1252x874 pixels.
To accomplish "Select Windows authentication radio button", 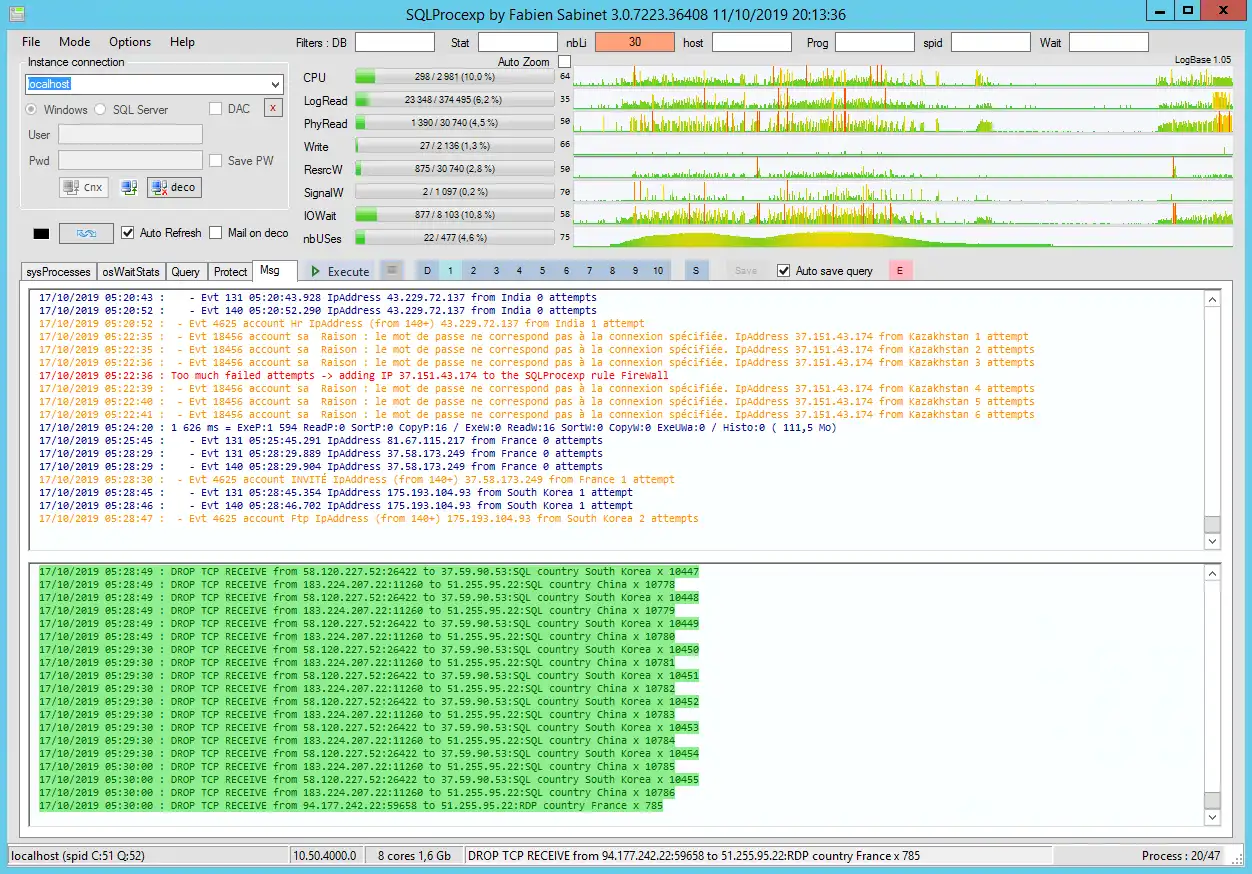I will pos(32,109).
